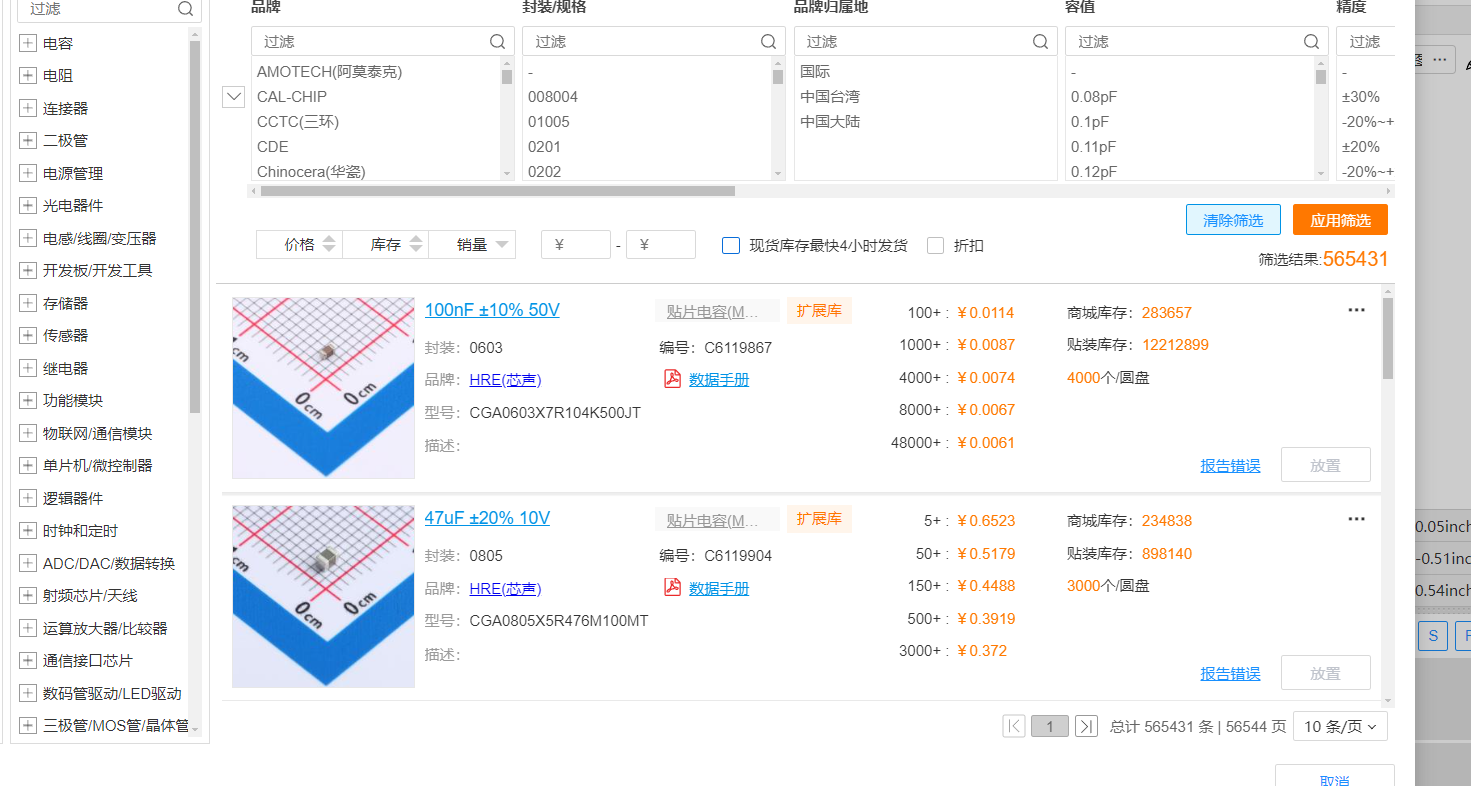Open the 10 条/页 page size dropdown

pos(1340,727)
